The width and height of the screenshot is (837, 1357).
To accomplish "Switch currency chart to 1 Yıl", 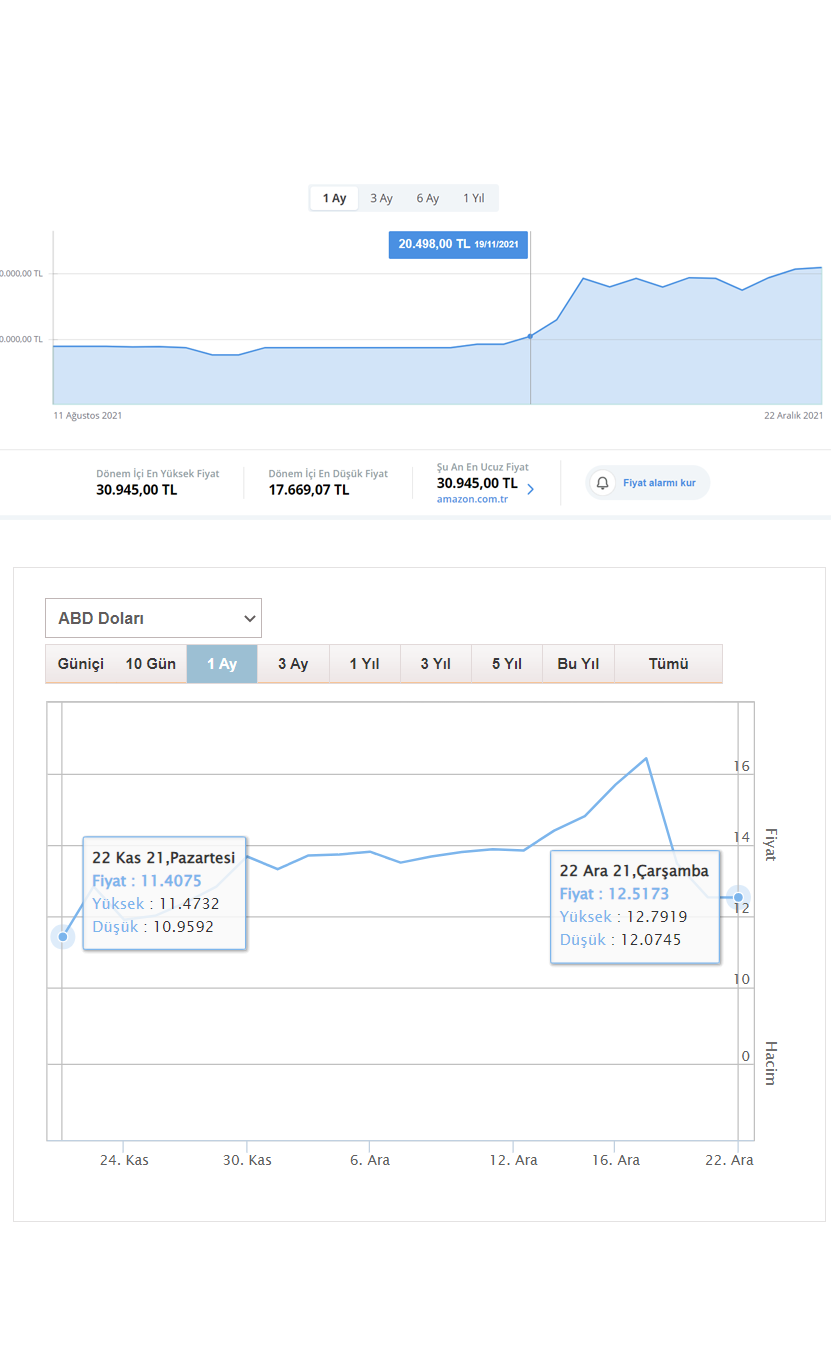I will [364, 664].
